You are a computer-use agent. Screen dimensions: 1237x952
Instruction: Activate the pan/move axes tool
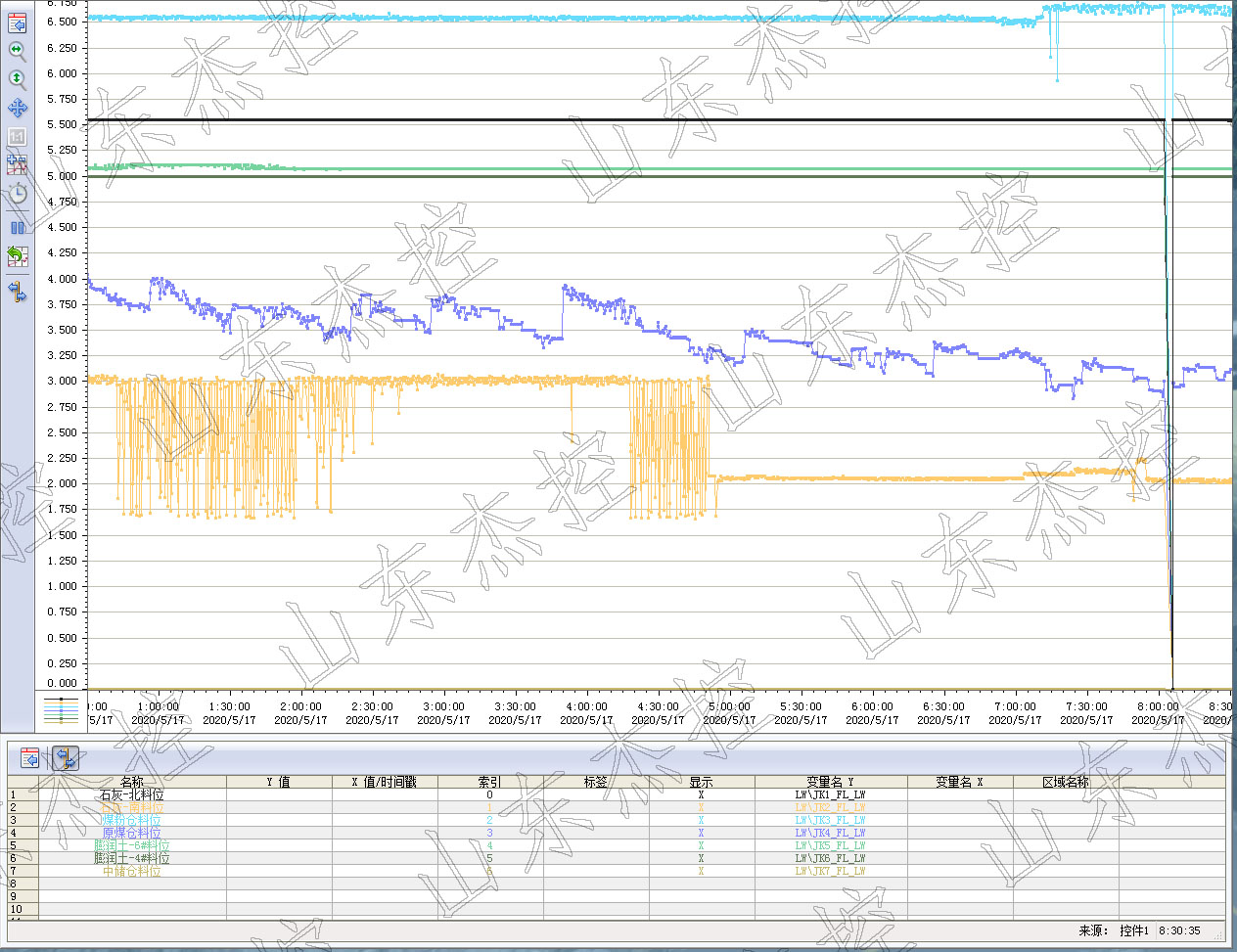[18, 108]
